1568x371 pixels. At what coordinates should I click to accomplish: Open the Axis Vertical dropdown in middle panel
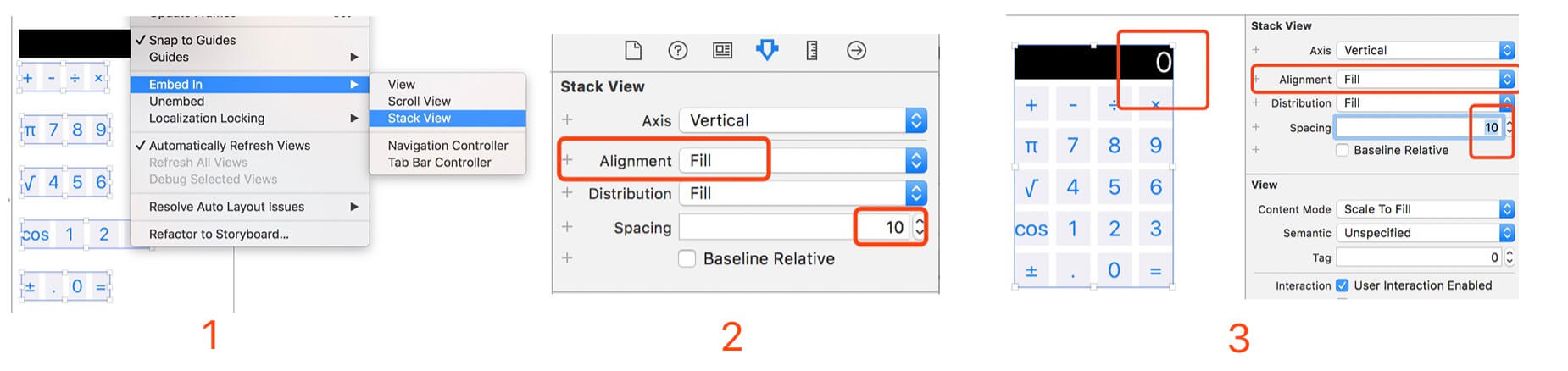point(803,120)
